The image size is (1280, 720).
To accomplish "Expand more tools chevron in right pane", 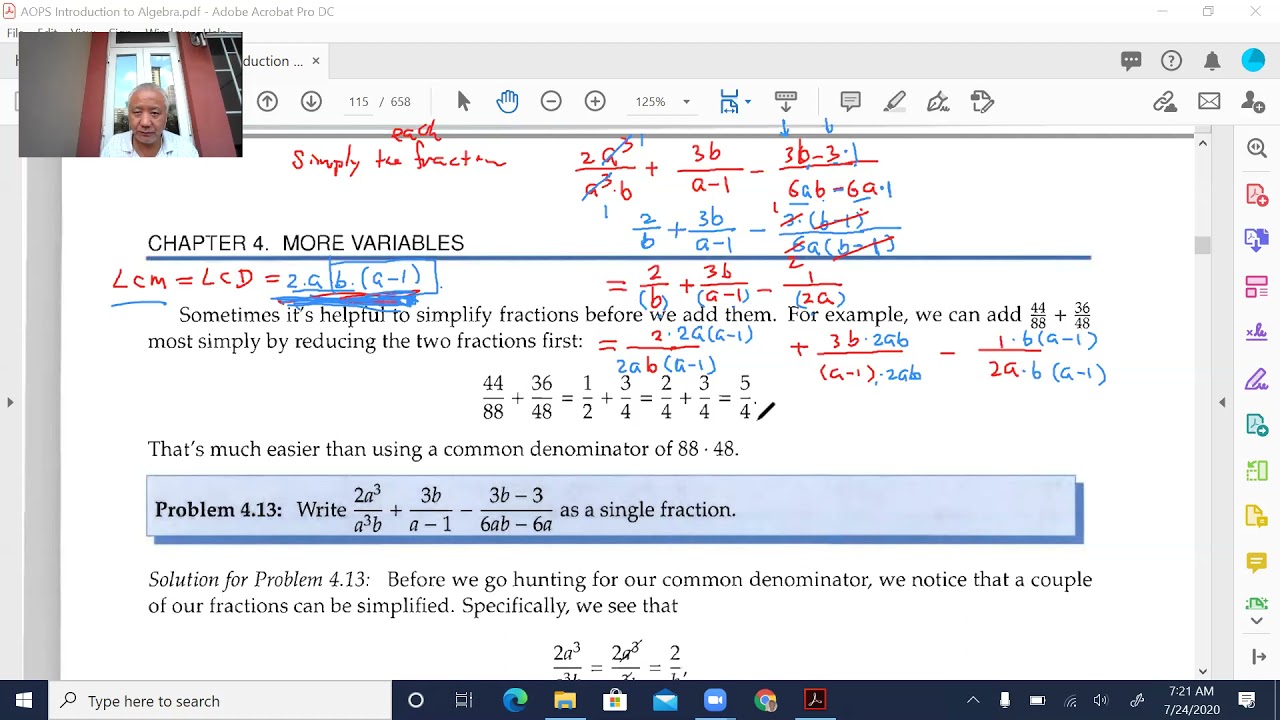I will tap(1257, 621).
